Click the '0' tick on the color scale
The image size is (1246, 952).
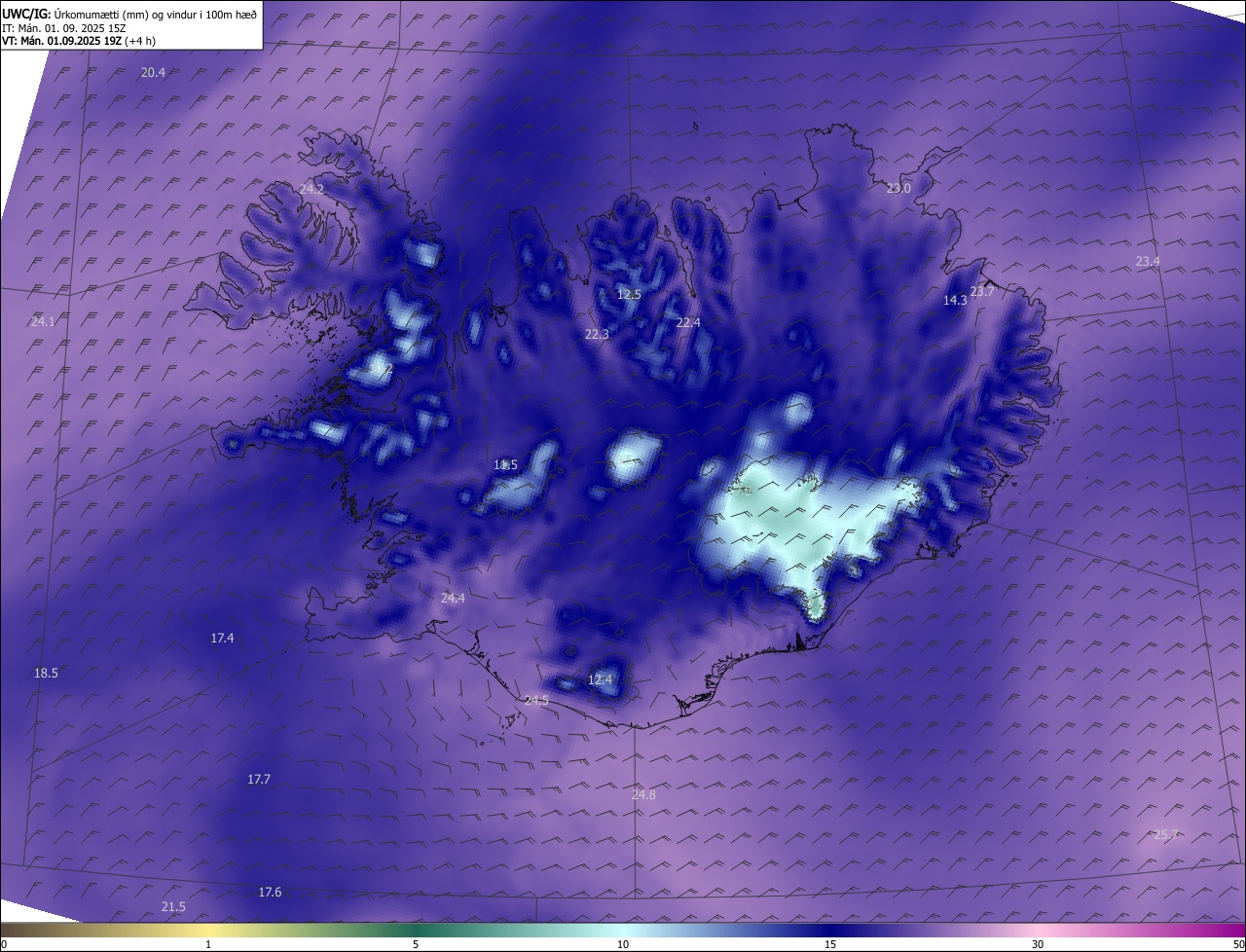(4, 945)
